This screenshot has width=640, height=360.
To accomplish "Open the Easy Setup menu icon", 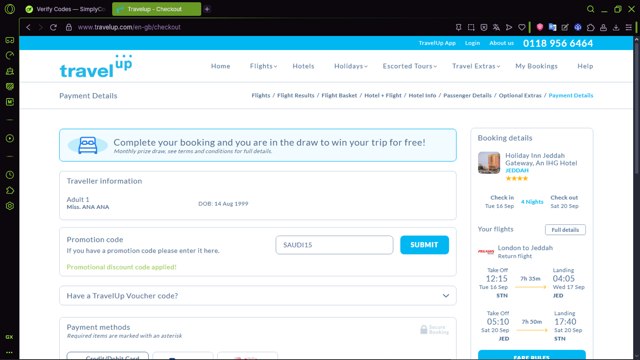I will 629,27.
